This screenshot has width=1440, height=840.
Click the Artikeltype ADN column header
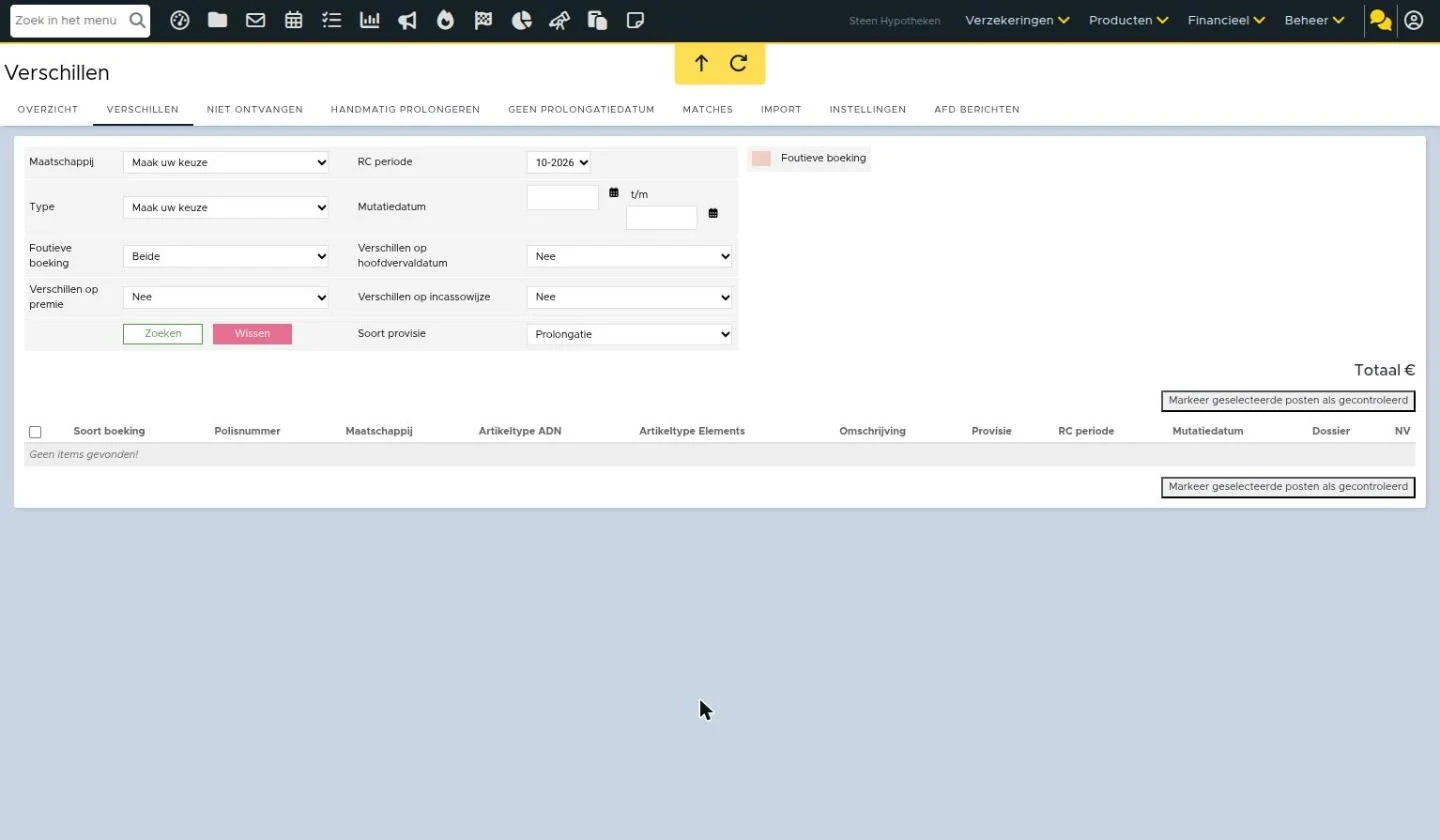click(520, 431)
